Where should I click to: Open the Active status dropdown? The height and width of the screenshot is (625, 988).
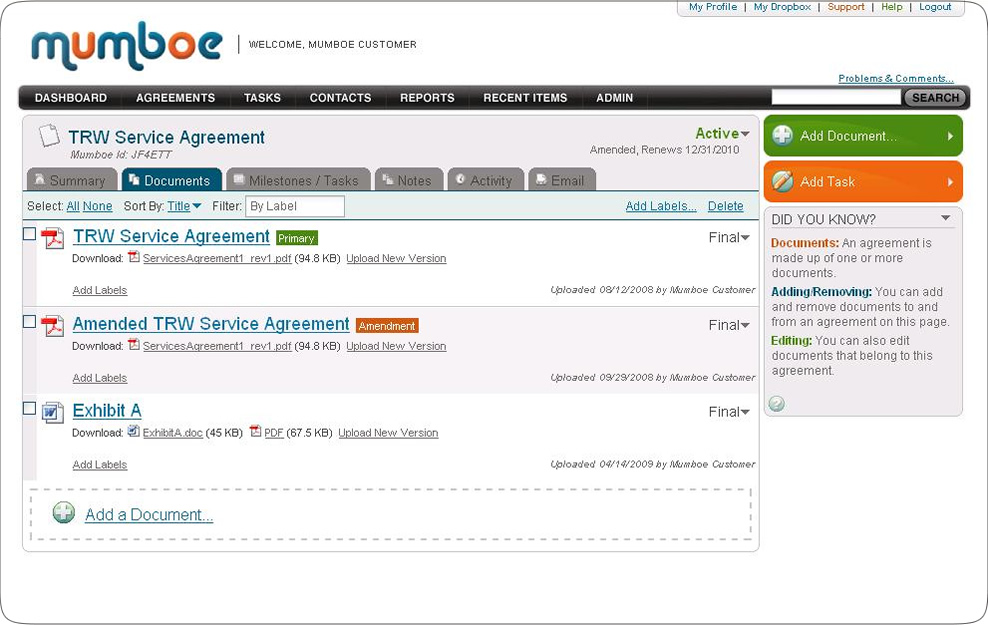pyautogui.click(x=722, y=134)
